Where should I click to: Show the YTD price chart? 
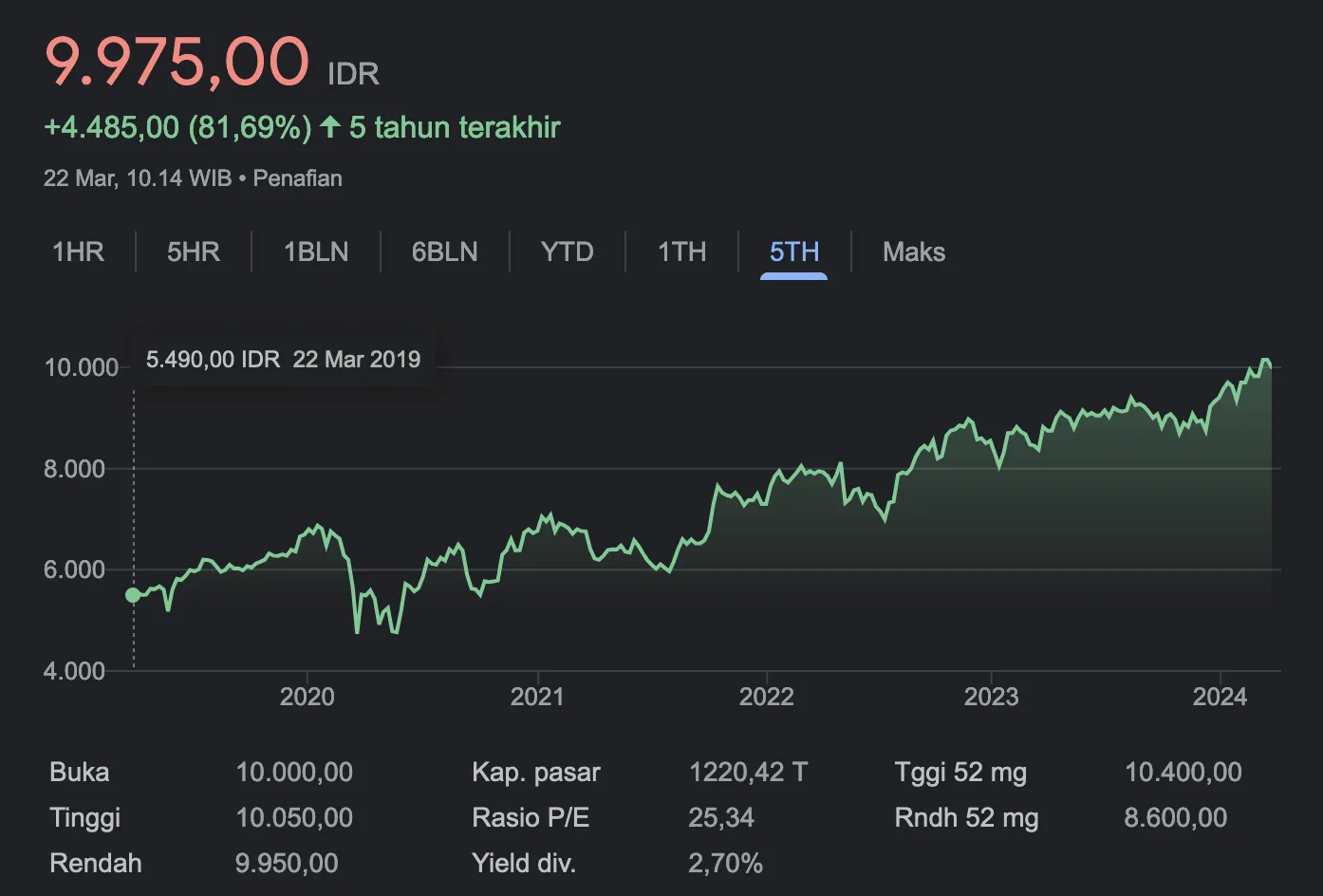(567, 252)
